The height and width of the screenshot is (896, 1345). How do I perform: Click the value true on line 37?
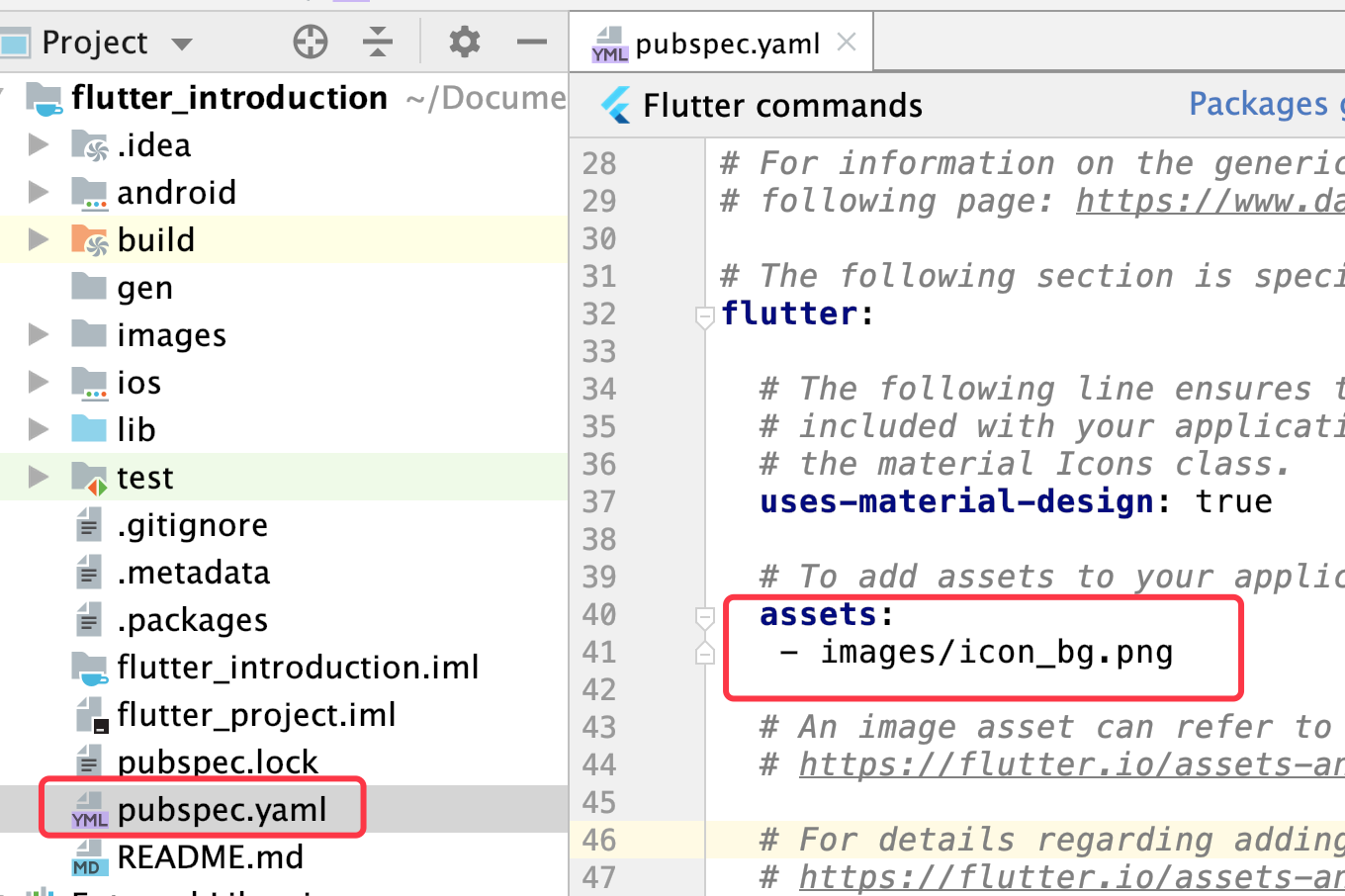(1233, 501)
